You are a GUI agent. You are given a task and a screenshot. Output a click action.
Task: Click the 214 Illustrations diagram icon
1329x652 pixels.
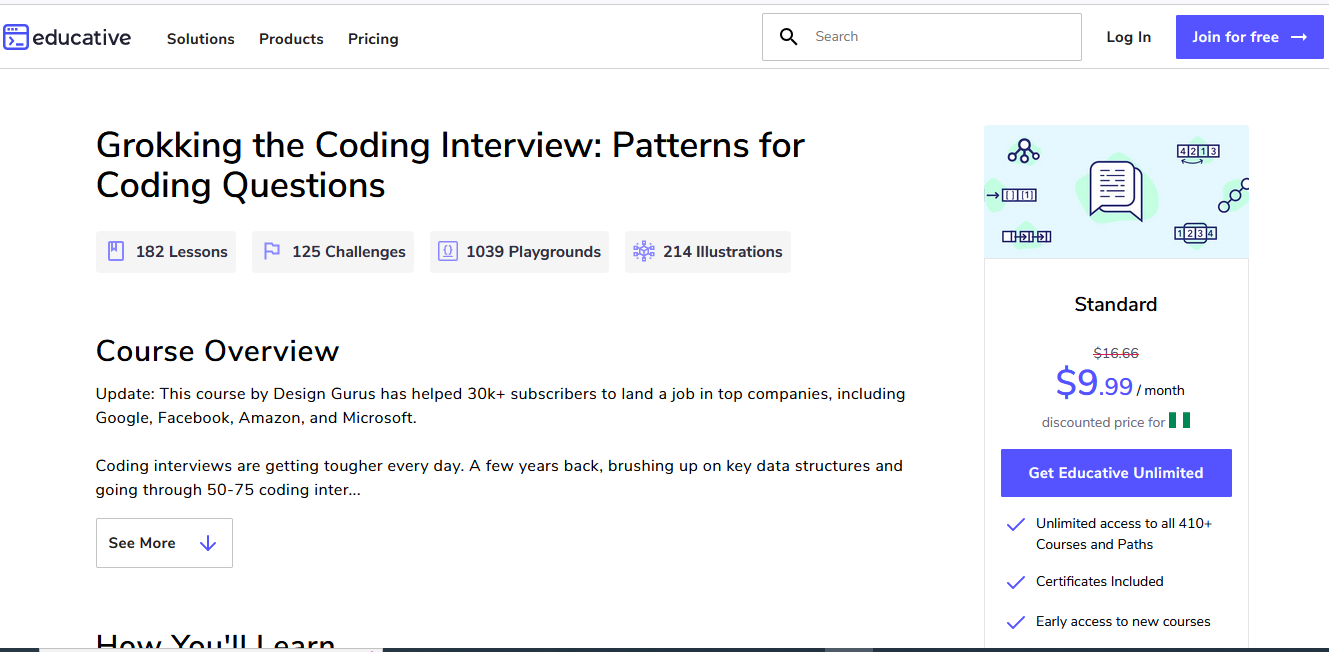point(644,251)
